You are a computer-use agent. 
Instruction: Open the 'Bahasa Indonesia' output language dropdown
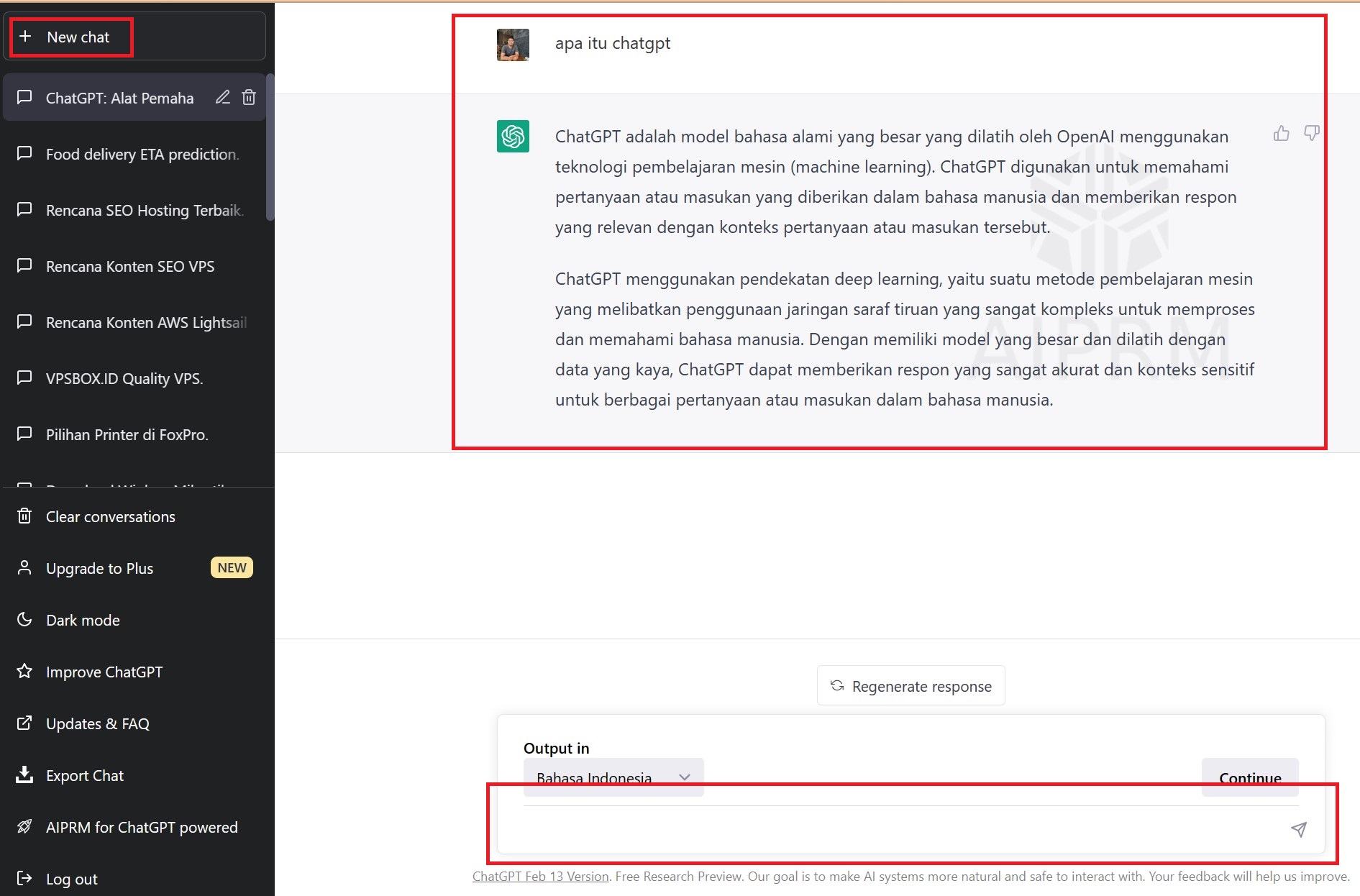click(x=612, y=777)
